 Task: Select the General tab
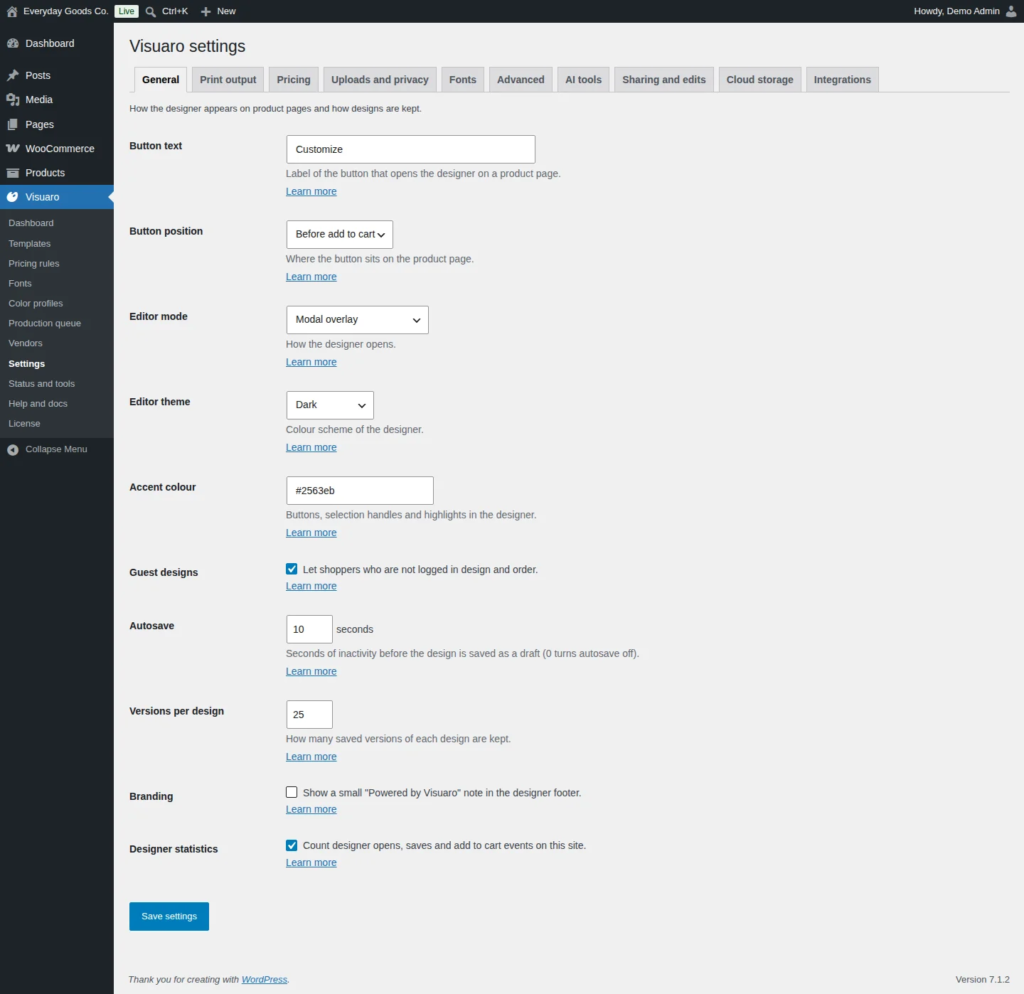161,80
